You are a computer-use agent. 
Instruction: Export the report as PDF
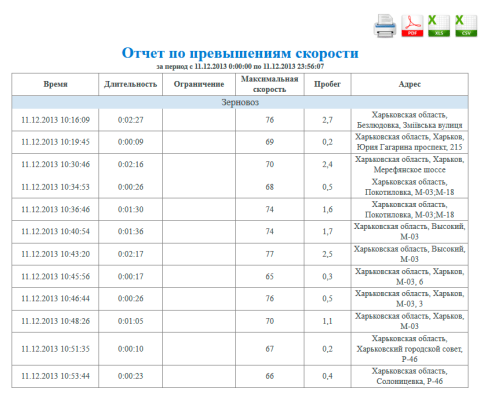[x=412, y=26]
